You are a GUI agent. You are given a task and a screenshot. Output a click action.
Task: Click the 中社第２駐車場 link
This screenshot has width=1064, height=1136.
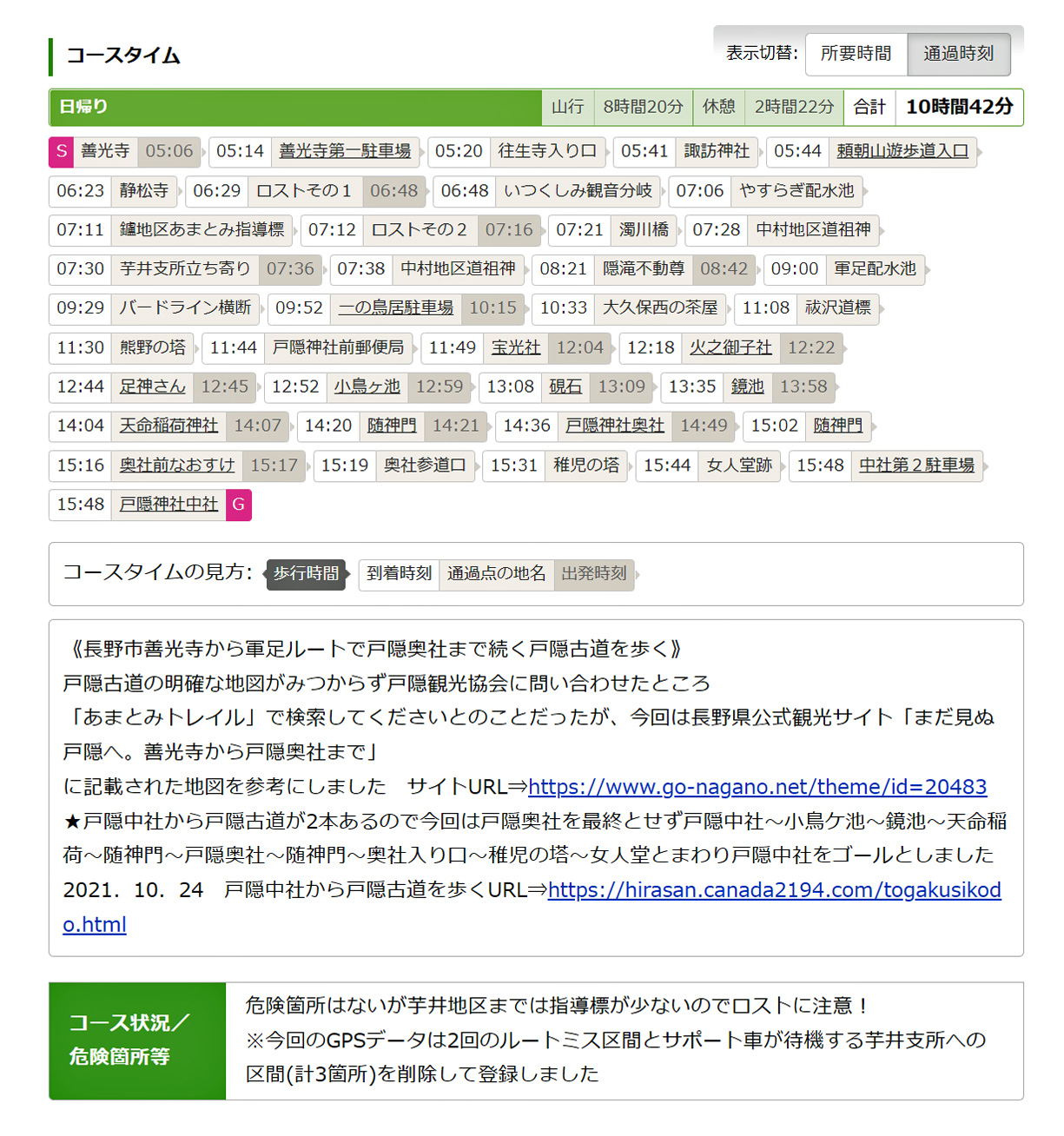[916, 466]
